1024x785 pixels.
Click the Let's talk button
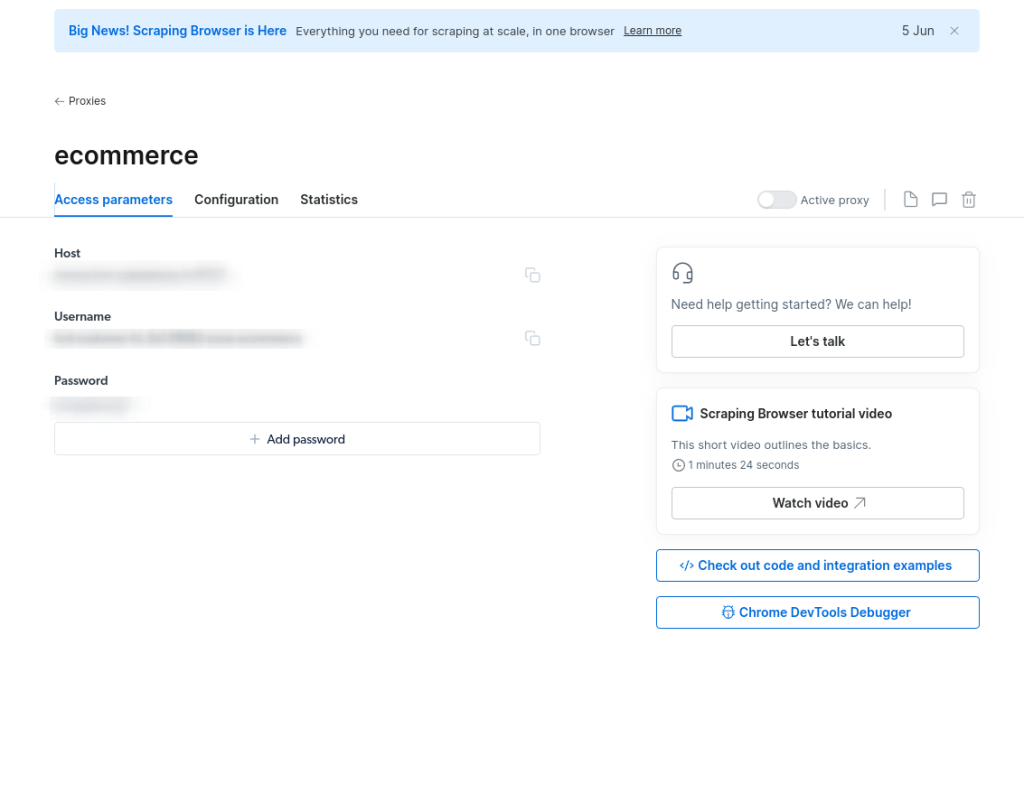pyautogui.click(x=817, y=341)
